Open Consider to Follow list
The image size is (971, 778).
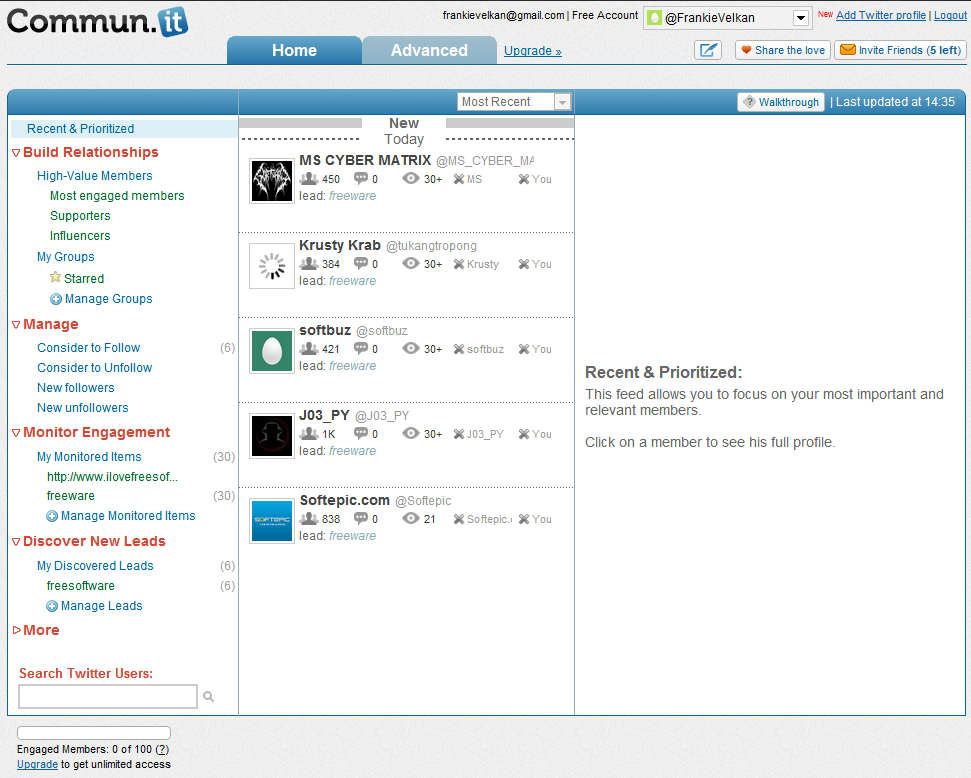click(x=89, y=347)
